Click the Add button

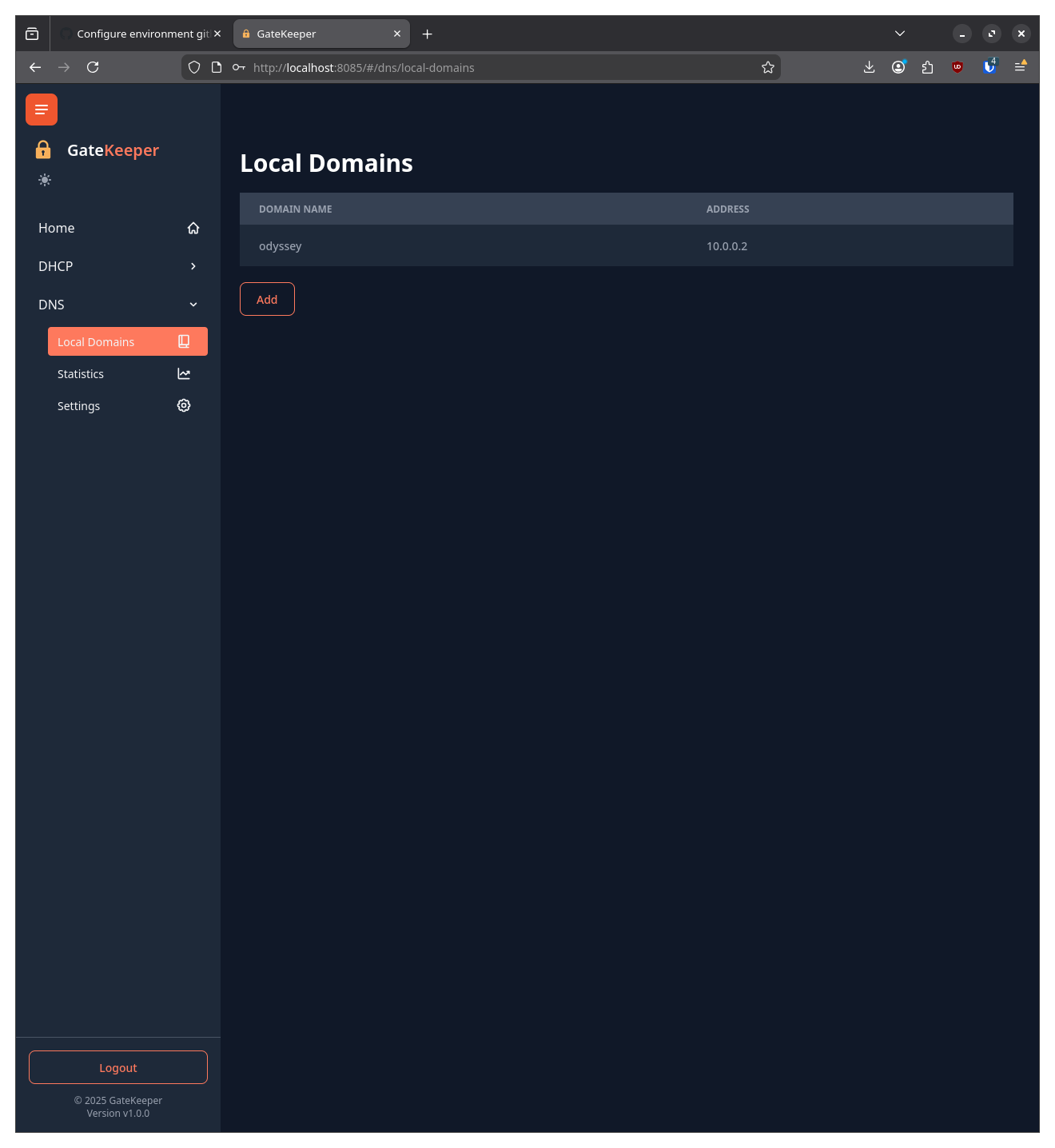267,299
